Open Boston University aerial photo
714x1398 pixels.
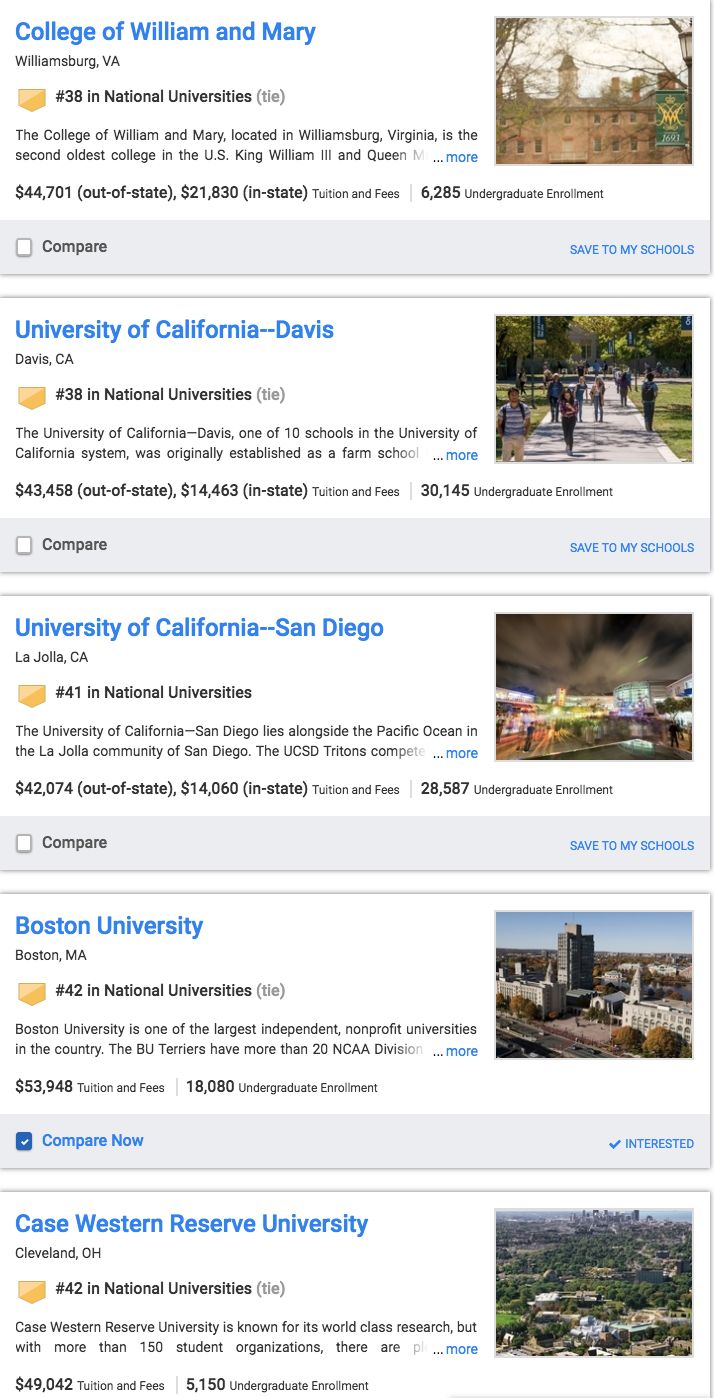(x=594, y=985)
